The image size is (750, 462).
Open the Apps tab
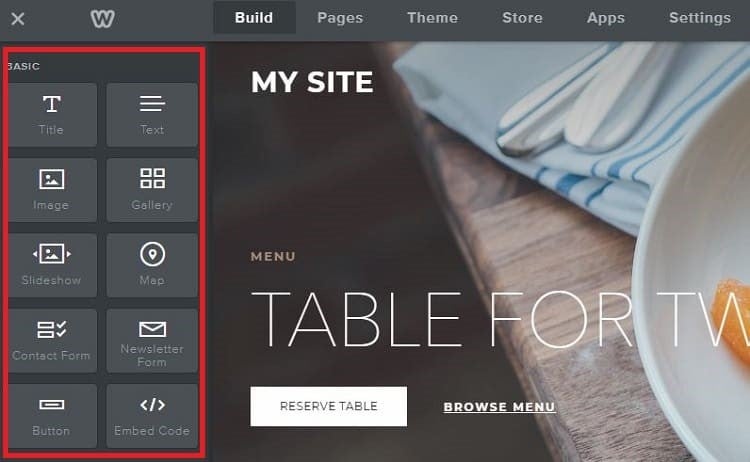[x=606, y=18]
